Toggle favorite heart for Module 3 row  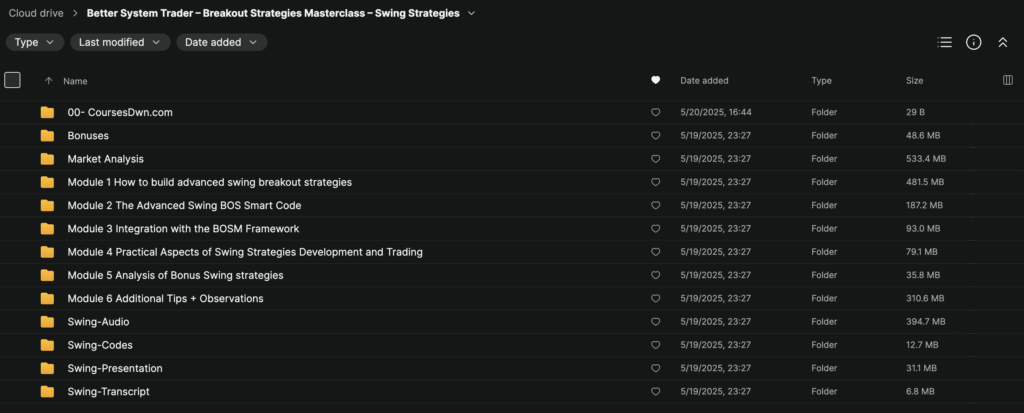pyautogui.click(x=656, y=229)
